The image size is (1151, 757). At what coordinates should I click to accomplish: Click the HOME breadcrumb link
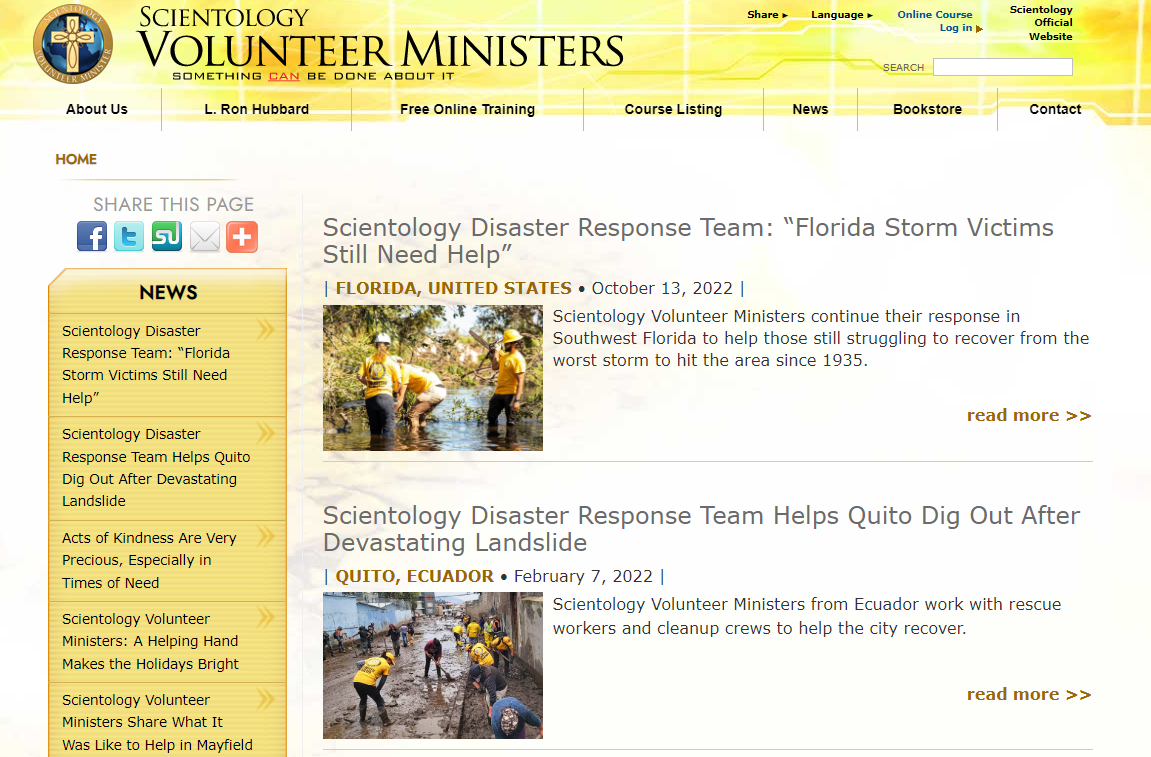pos(76,159)
